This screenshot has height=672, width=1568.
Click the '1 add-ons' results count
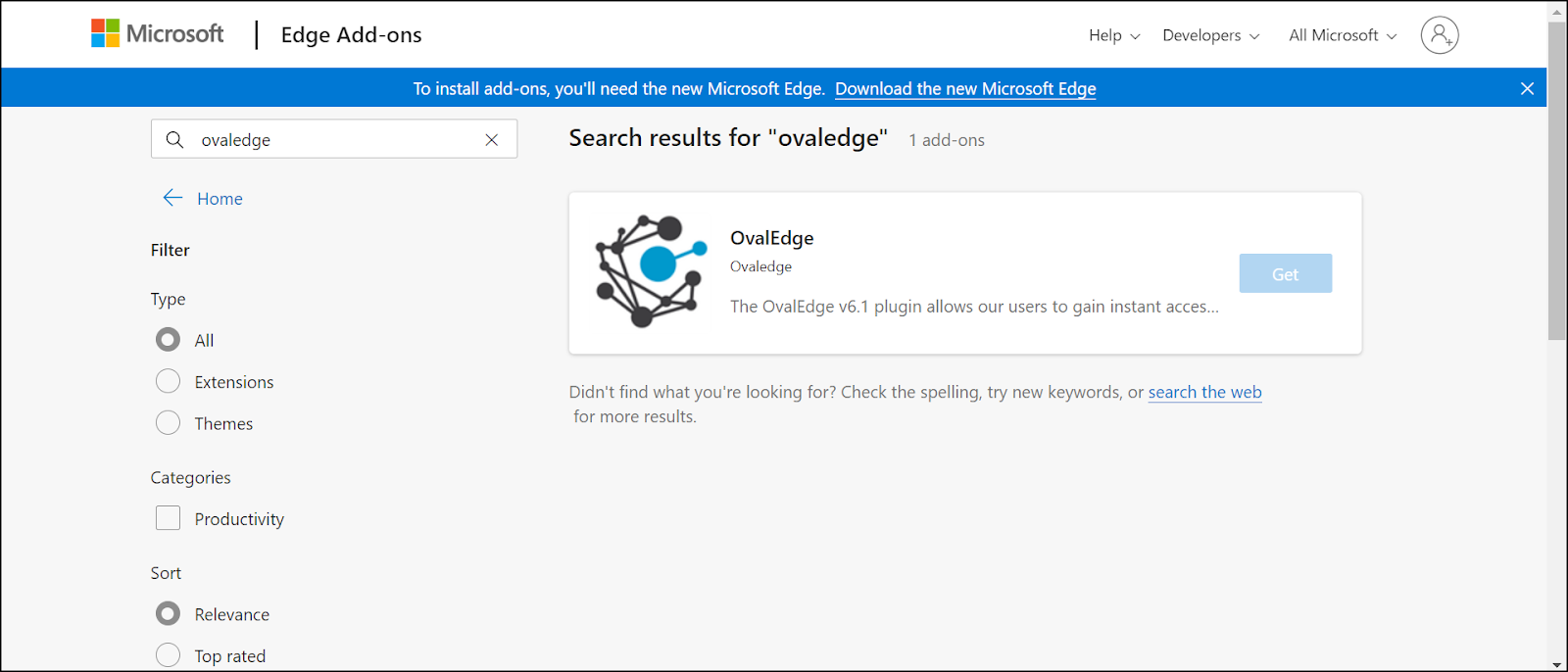click(947, 140)
